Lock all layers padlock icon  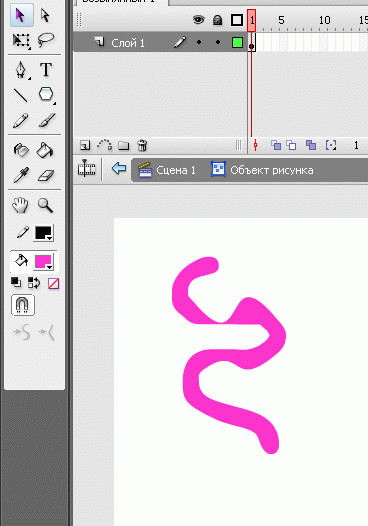pos(218,20)
